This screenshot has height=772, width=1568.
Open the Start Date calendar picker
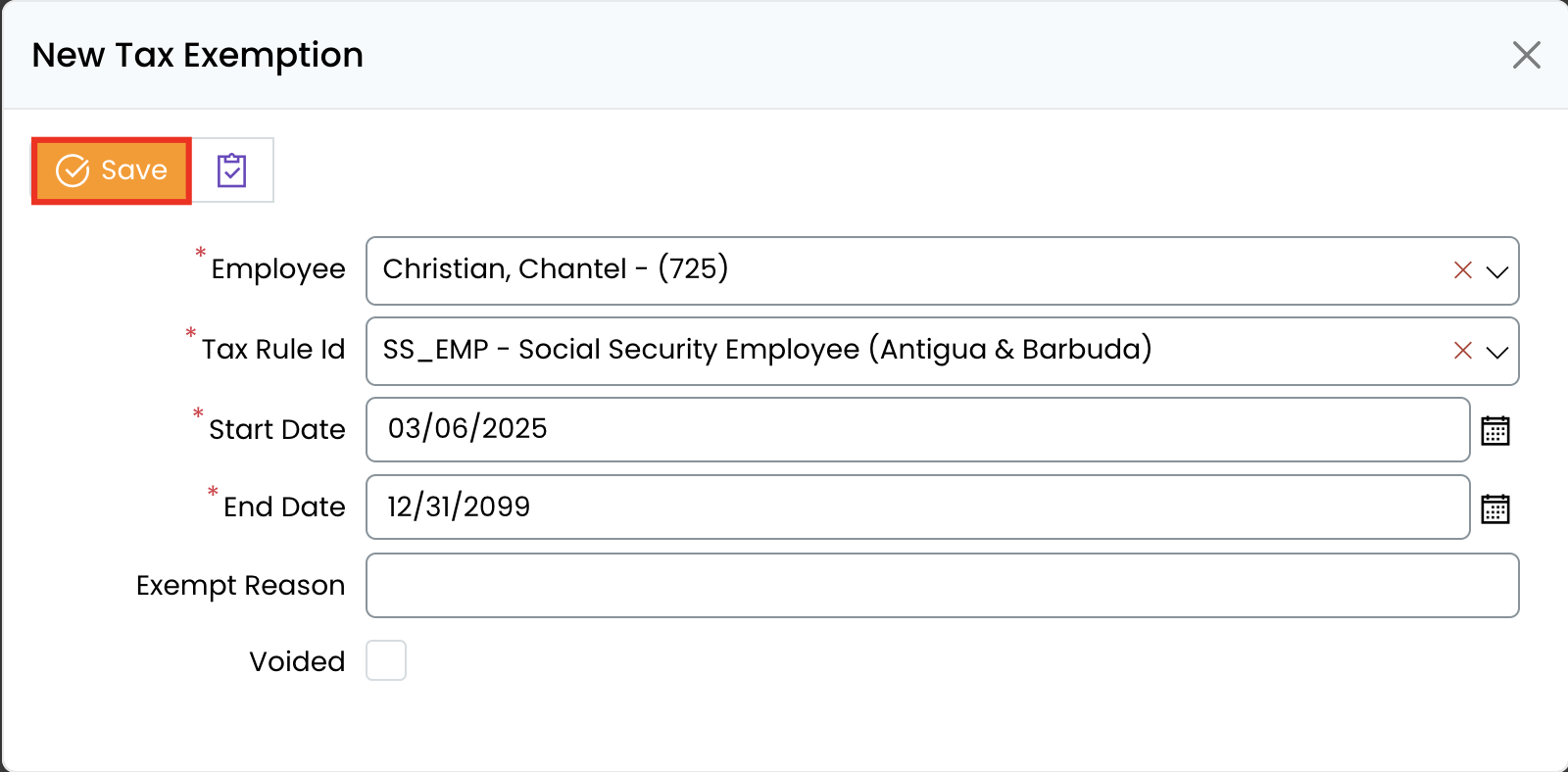pyautogui.click(x=1494, y=430)
